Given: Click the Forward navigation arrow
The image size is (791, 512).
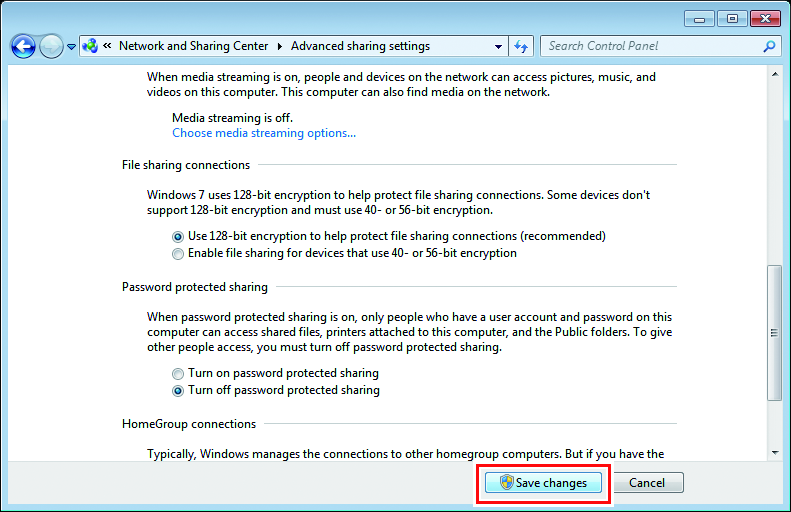Looking at the screenshot, I should click(x=51, y=46).
